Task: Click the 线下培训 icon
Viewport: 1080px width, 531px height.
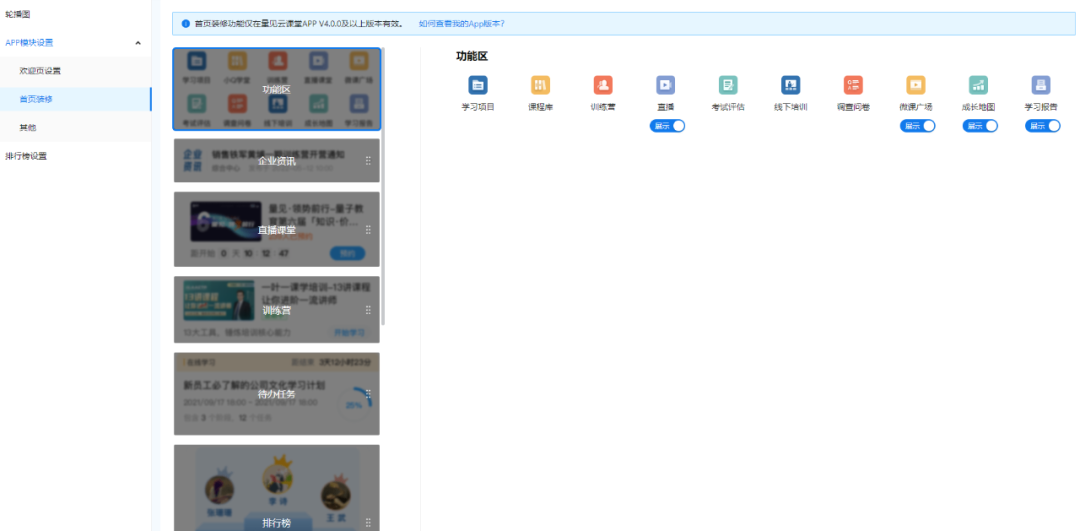Action: click(x=790, y=86)
